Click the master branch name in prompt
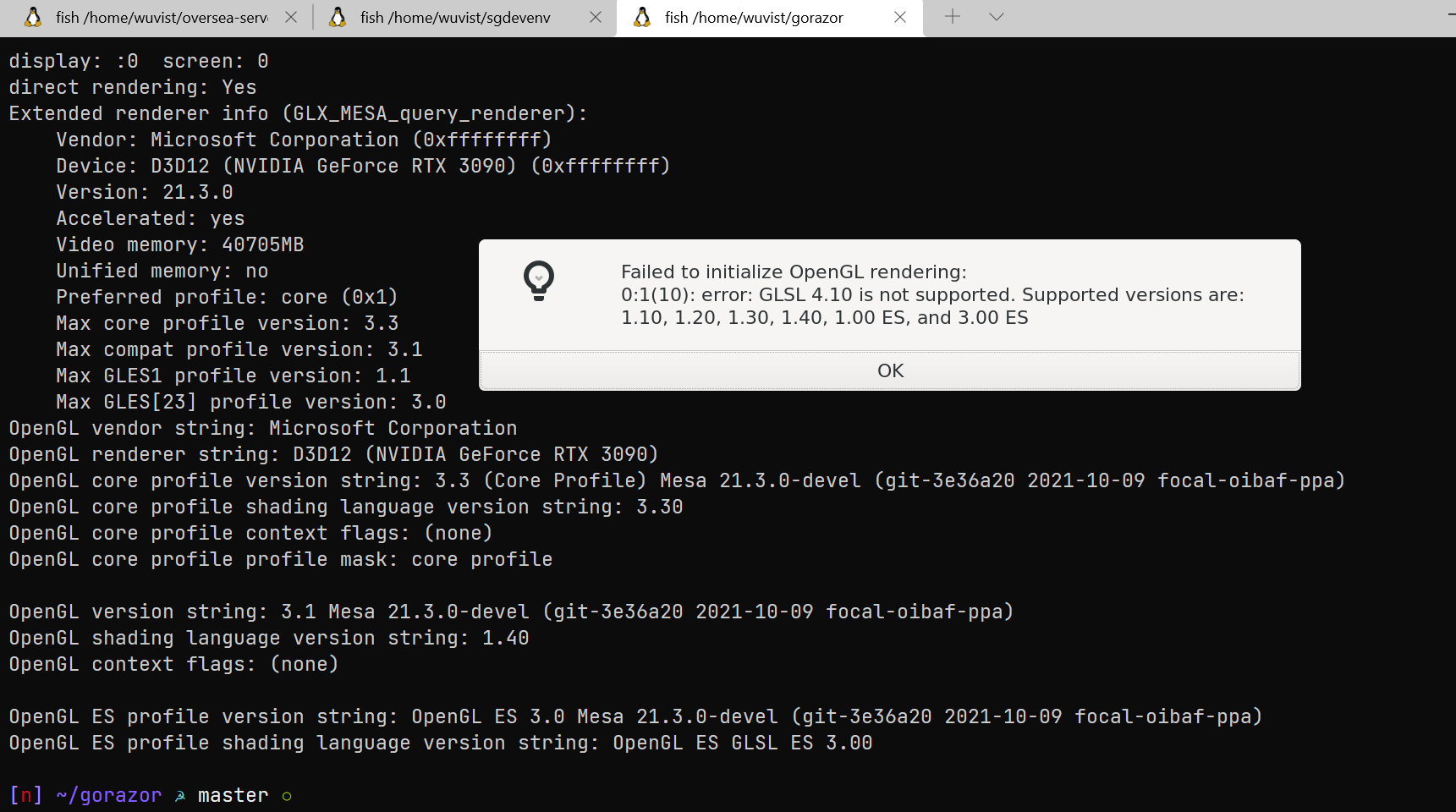The image size is (1456, 812). point(234,795)
